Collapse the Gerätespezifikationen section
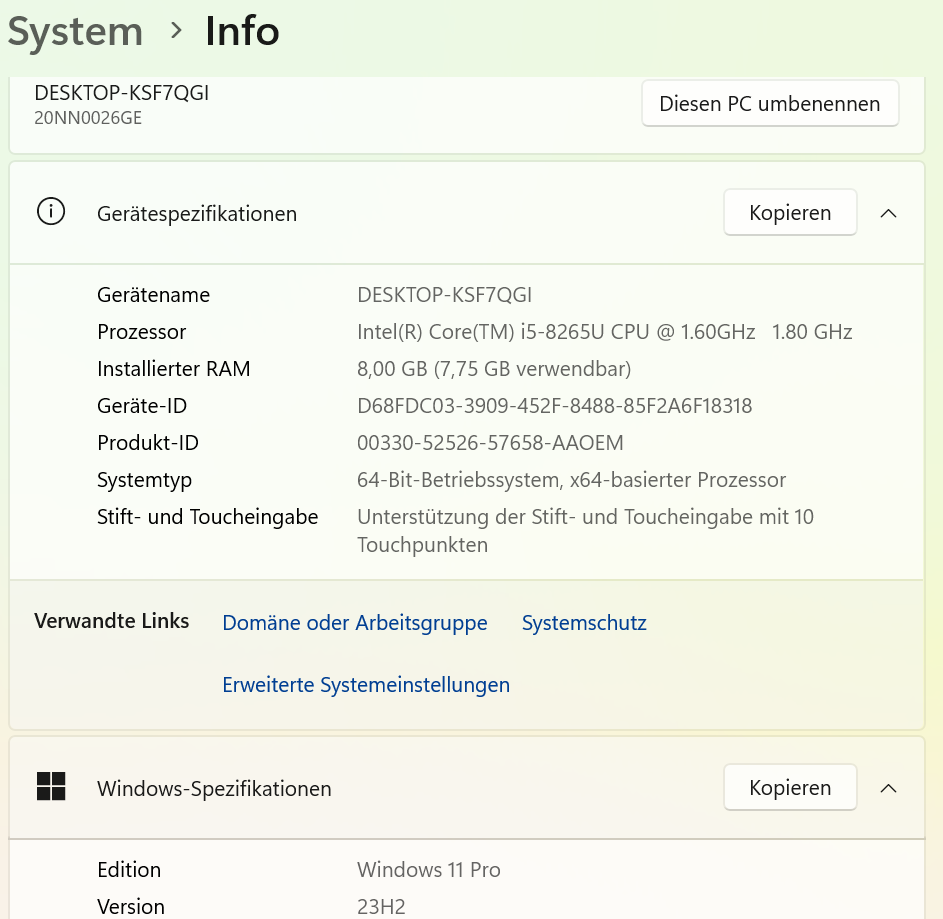 tap(888, 213)
